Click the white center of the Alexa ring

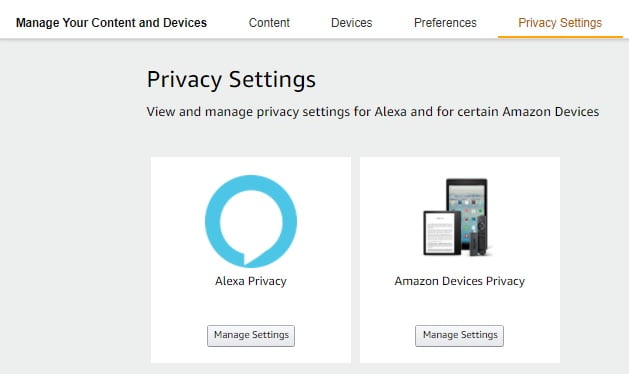251,222
